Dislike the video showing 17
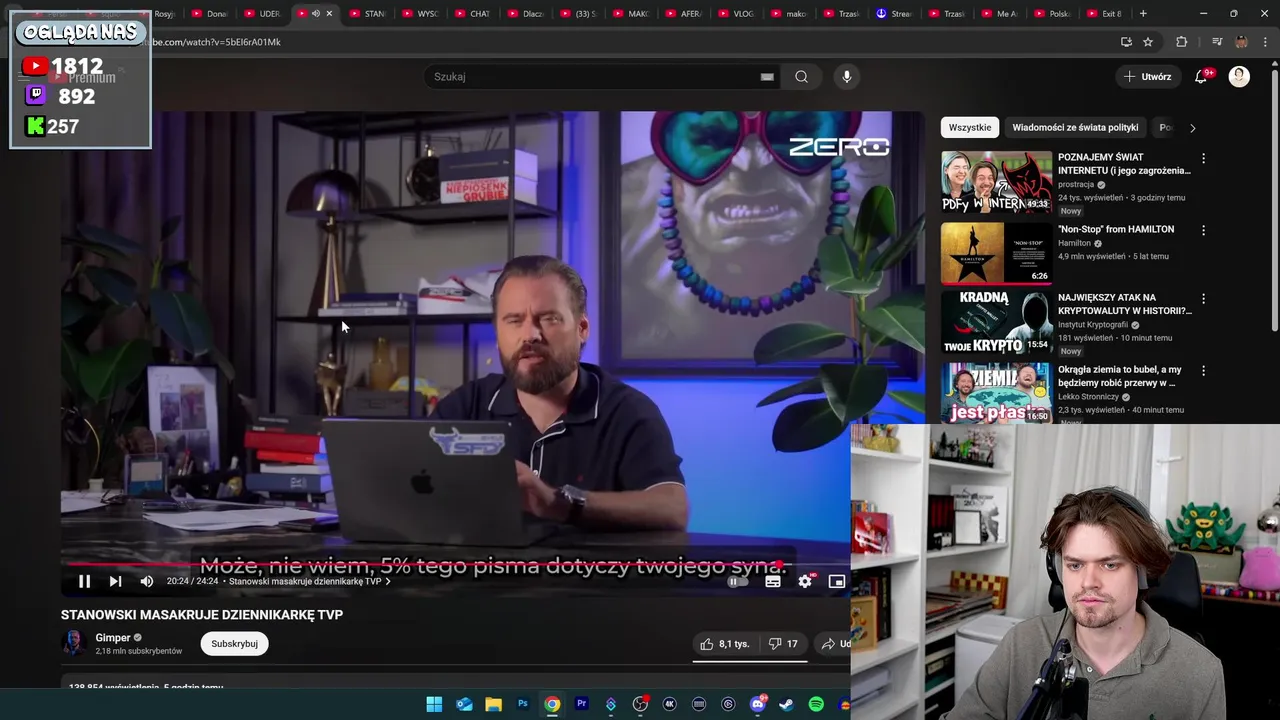 pos(782,644)
